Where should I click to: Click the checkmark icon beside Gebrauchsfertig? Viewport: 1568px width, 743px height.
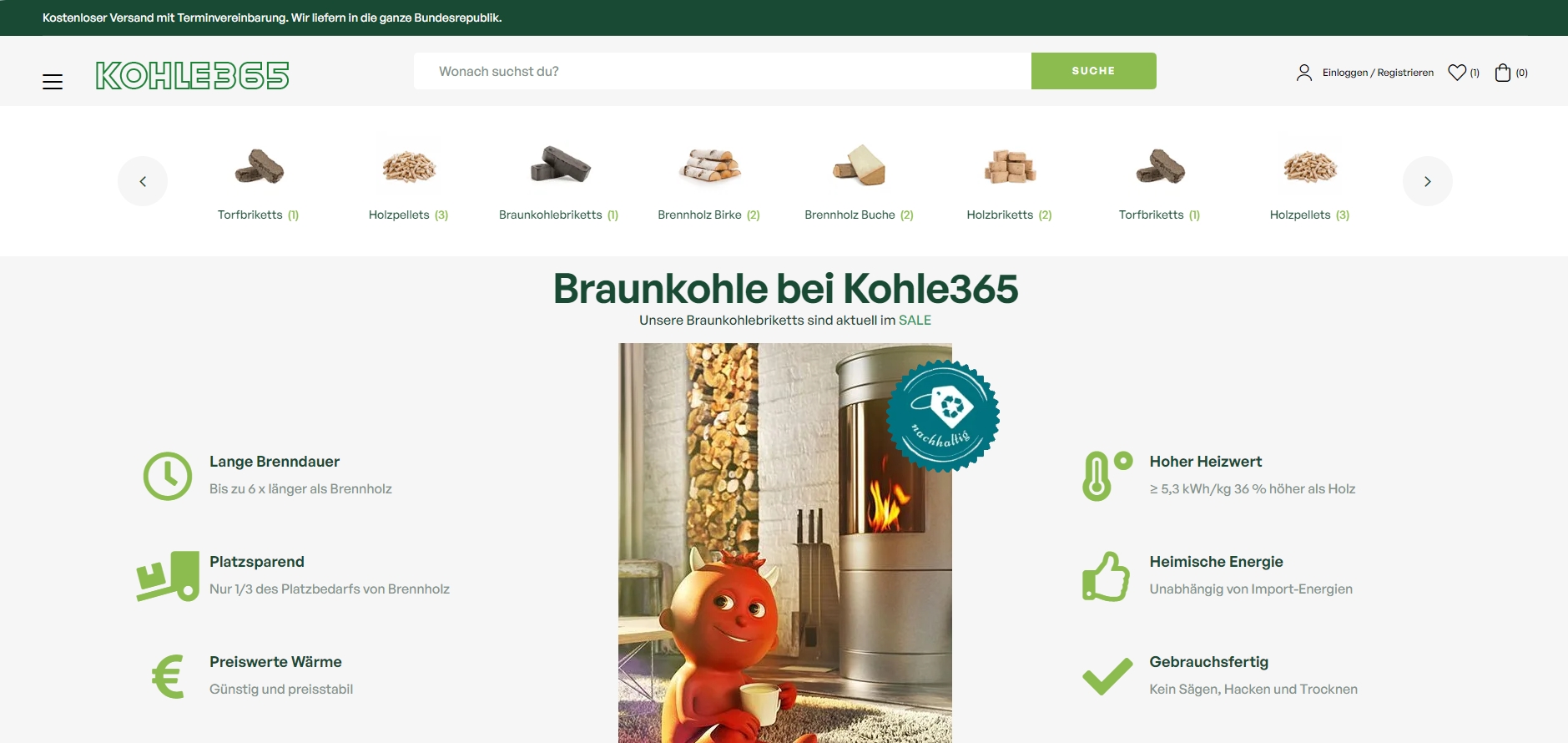(x=1107, y=676)
